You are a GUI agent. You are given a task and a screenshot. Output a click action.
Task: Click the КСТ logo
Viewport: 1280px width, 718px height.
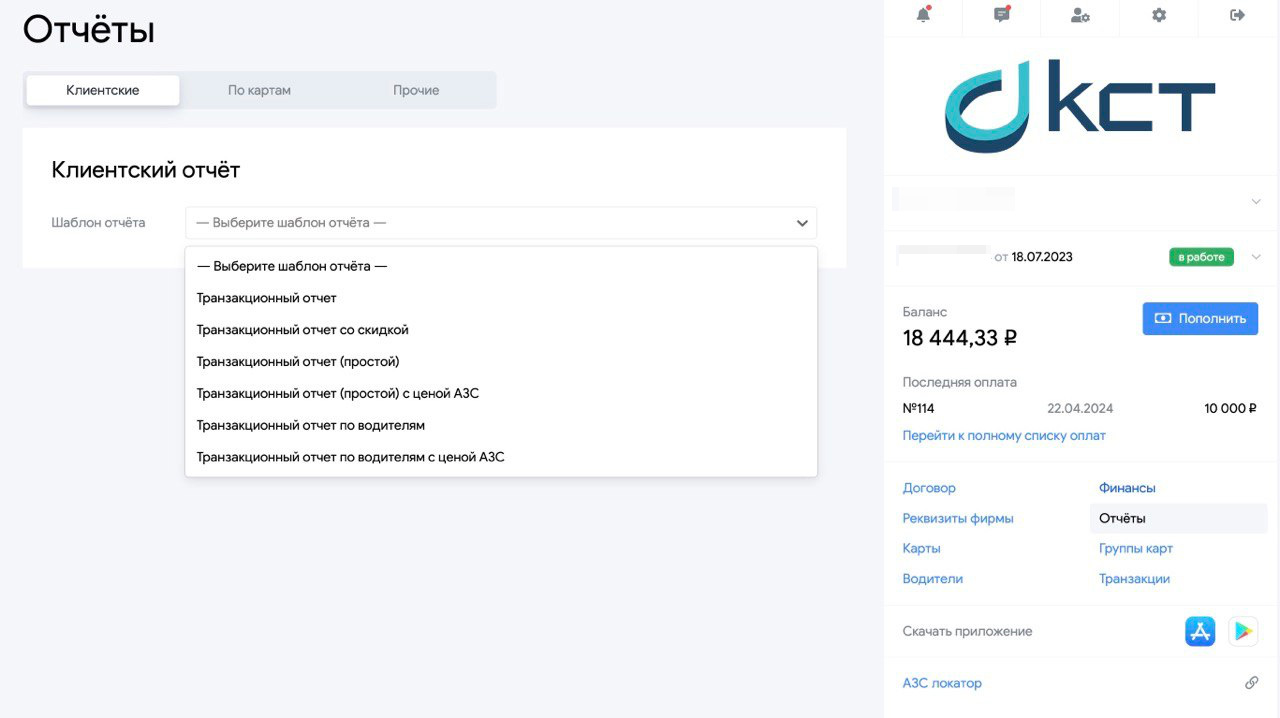point(1080,106)
